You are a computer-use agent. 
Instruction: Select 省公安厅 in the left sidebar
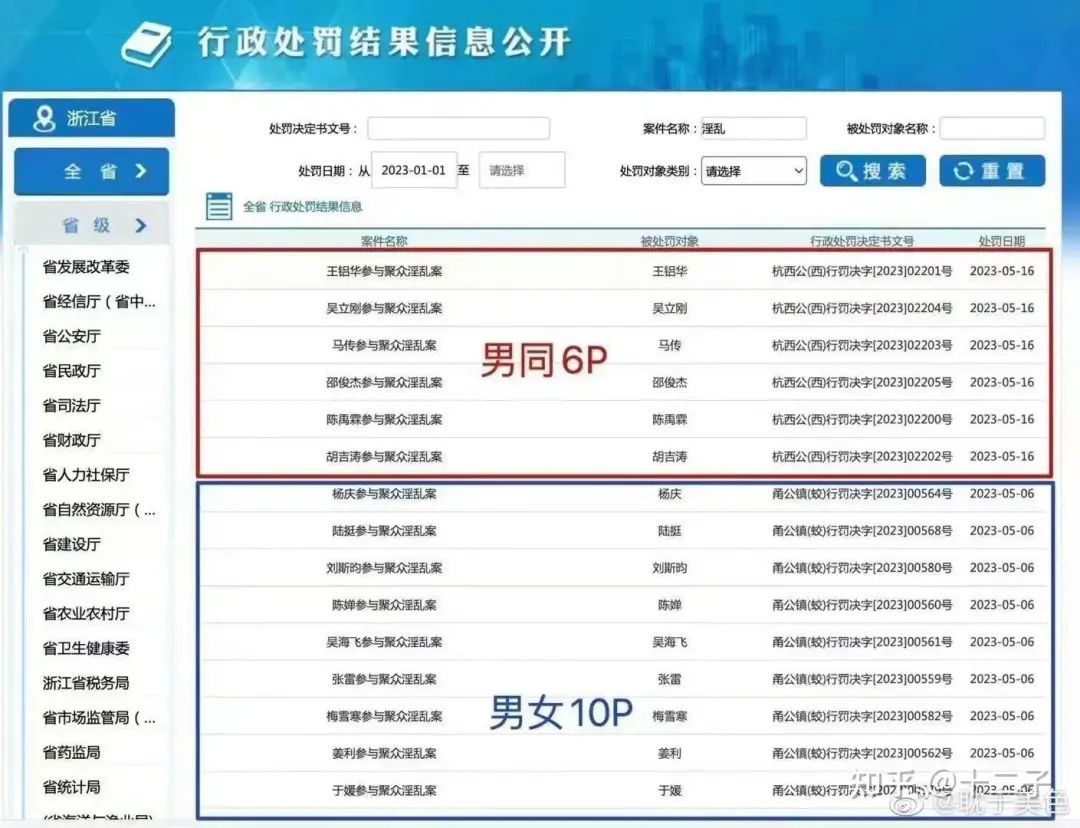tap(86, 336)
